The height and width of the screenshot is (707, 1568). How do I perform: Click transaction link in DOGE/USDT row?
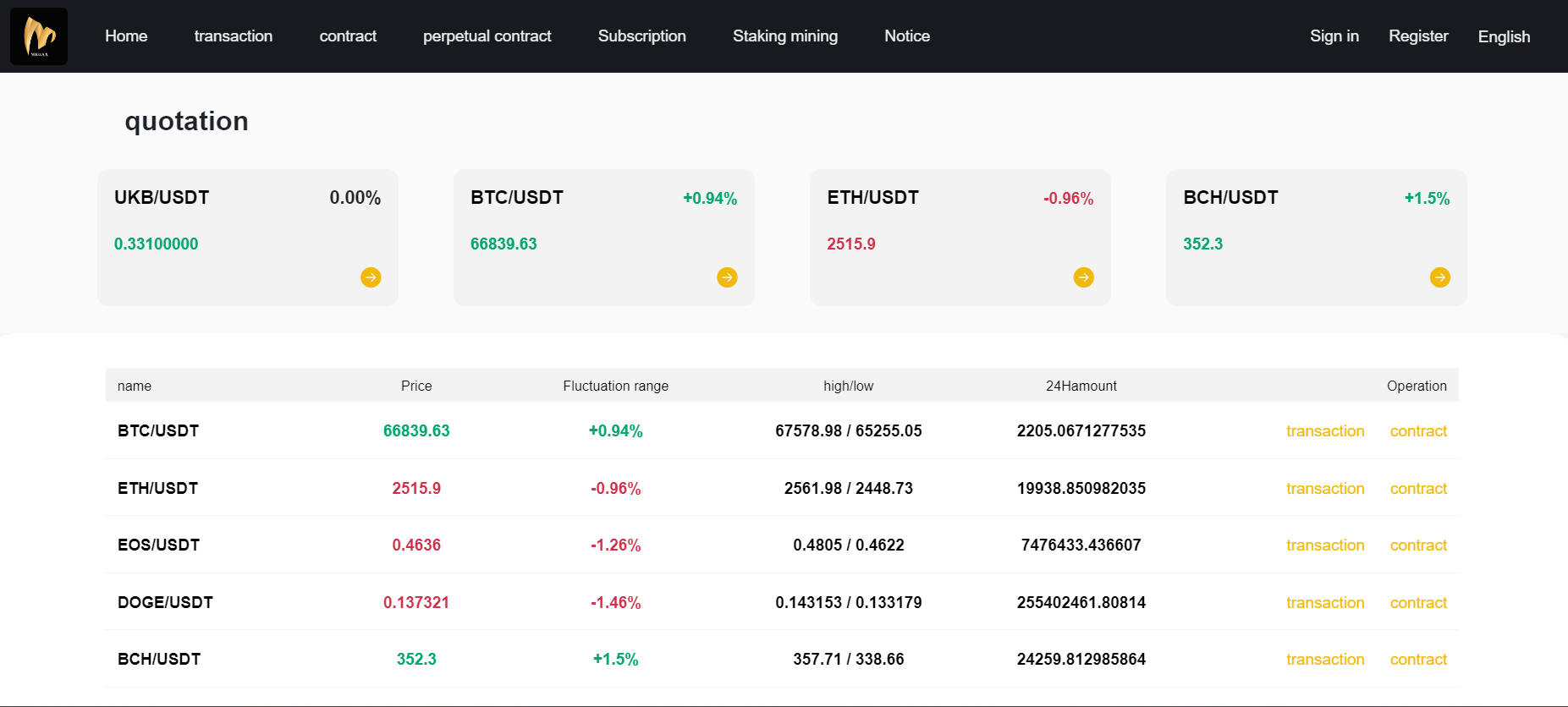pos(1325,603)
